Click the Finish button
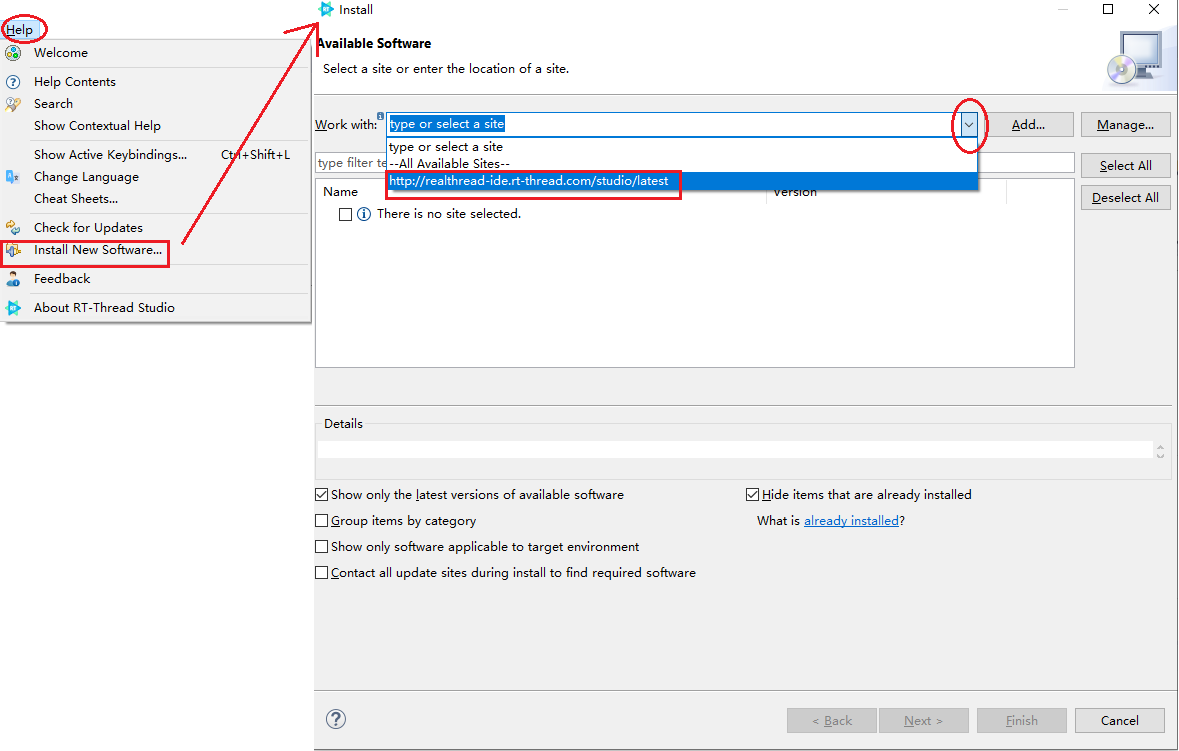Image resolution: width=1179 pixels, height=751 pixels. pyautogui.click(x=1022, y=720)
